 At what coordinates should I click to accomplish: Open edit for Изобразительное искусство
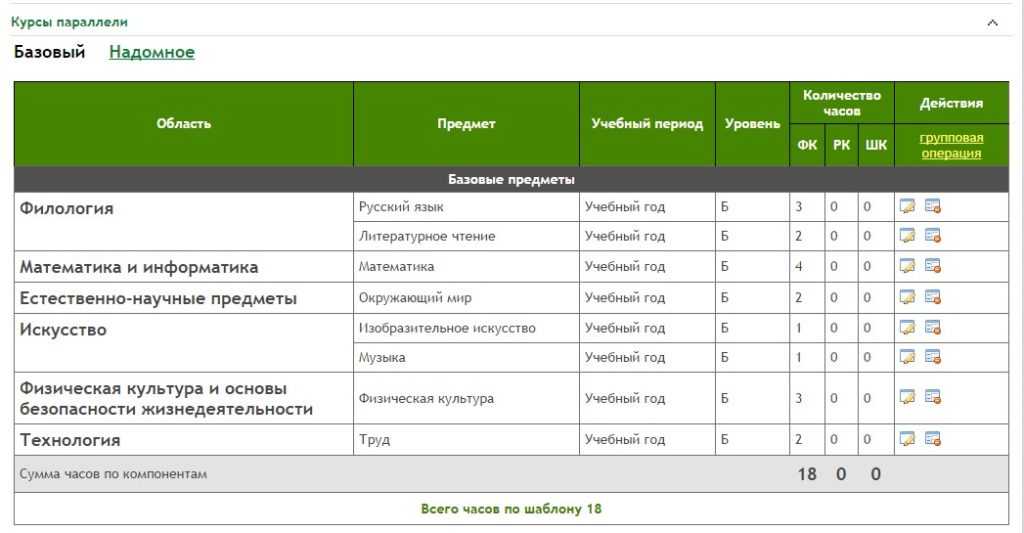(907, 327)
